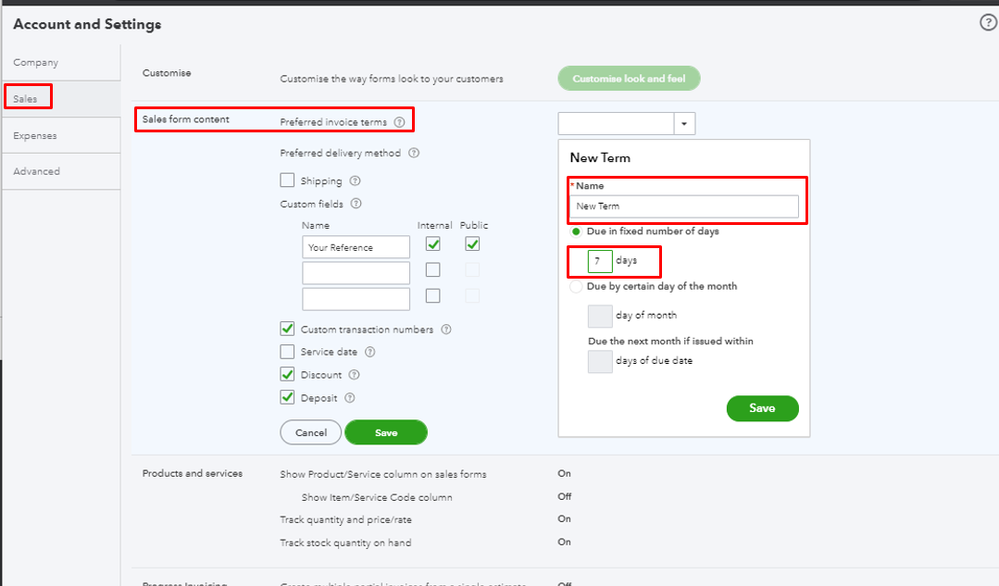Click help icon next to Service date
The height and width of the screenshot is (586, 999).
[370, 352]
